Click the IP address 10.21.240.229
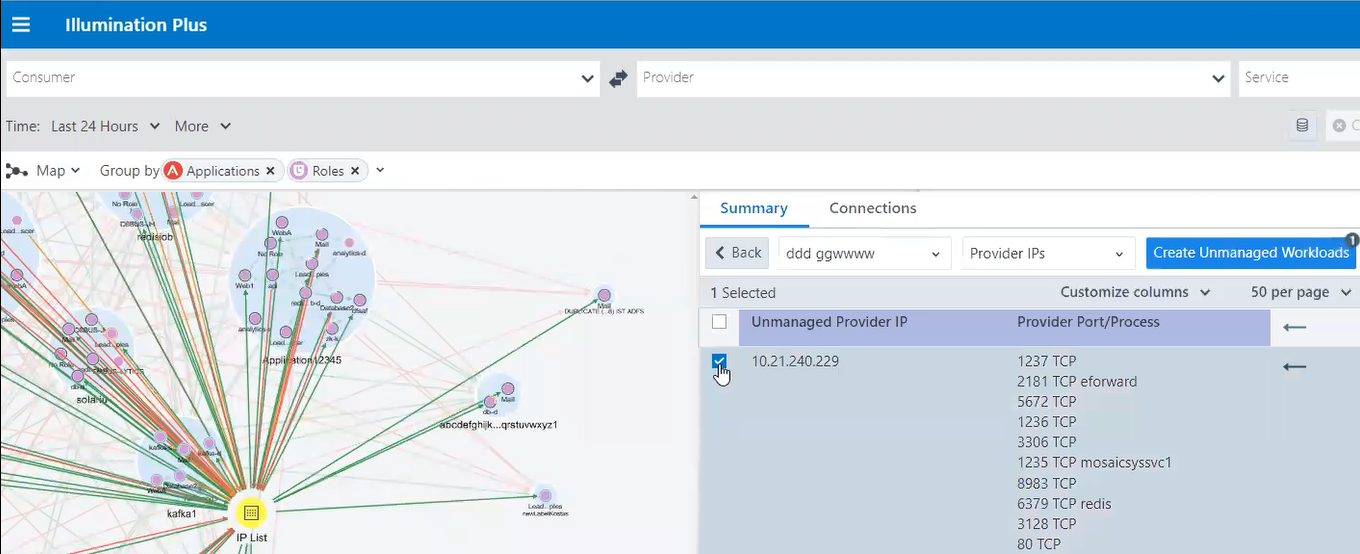The image size is (1360, 554). (795, 361)
